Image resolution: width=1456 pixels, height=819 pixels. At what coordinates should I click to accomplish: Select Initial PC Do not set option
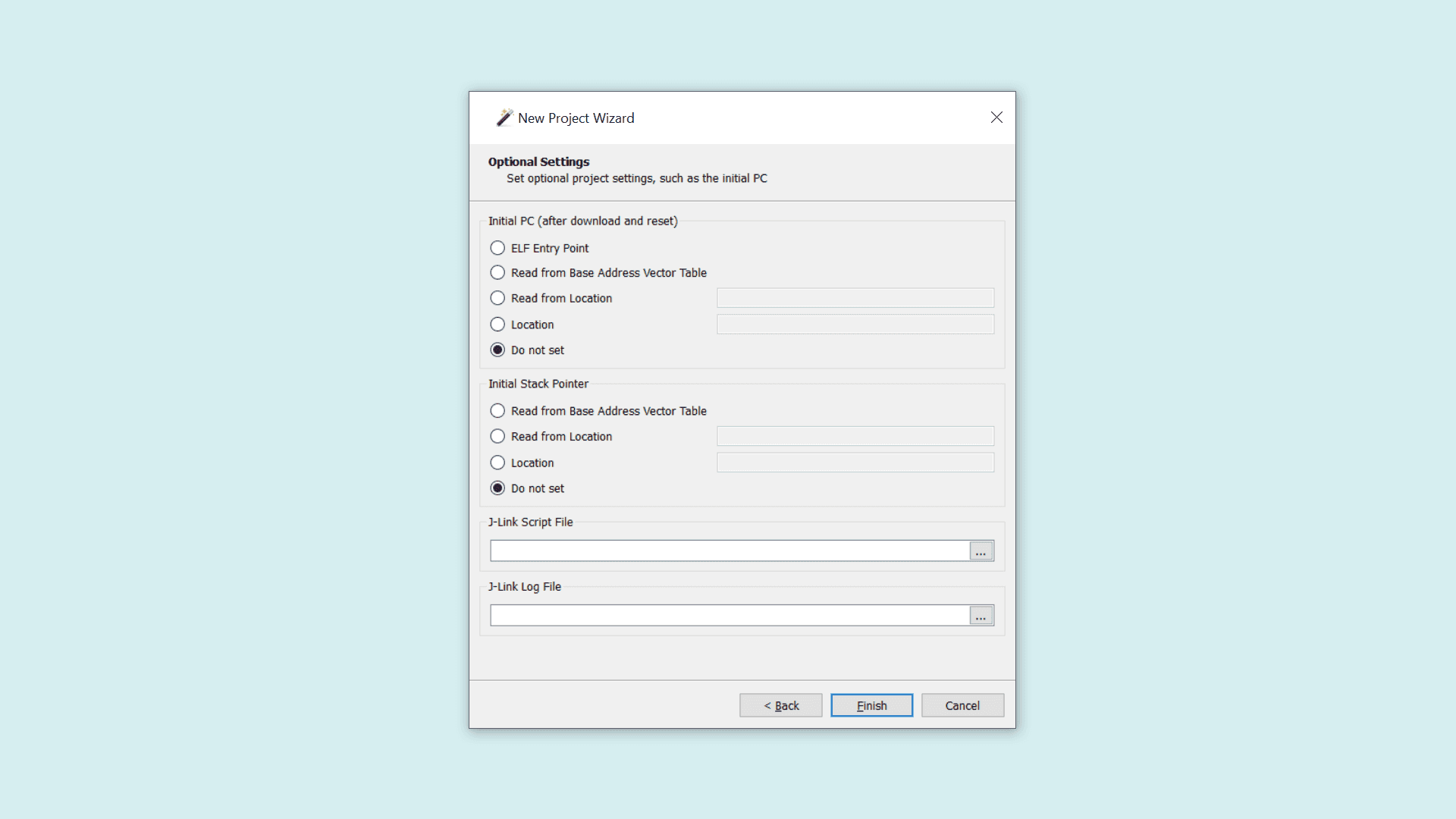click(x=497, y=350)
